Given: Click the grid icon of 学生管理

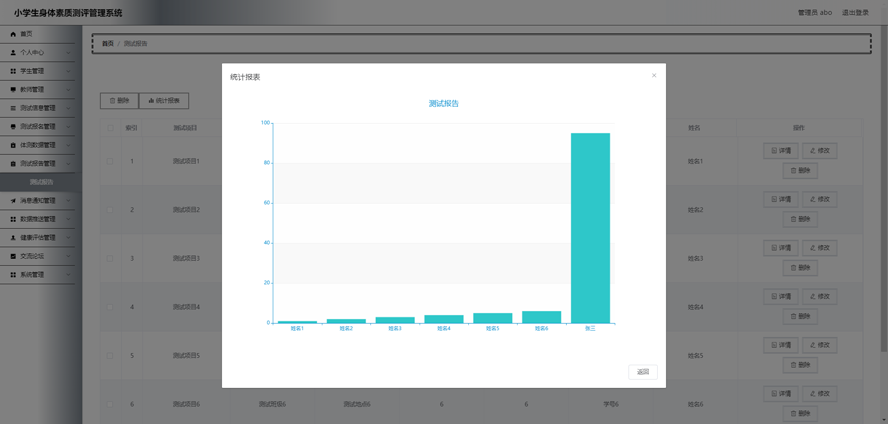Looking at the screenshot, I should click(x=13, y=71).
